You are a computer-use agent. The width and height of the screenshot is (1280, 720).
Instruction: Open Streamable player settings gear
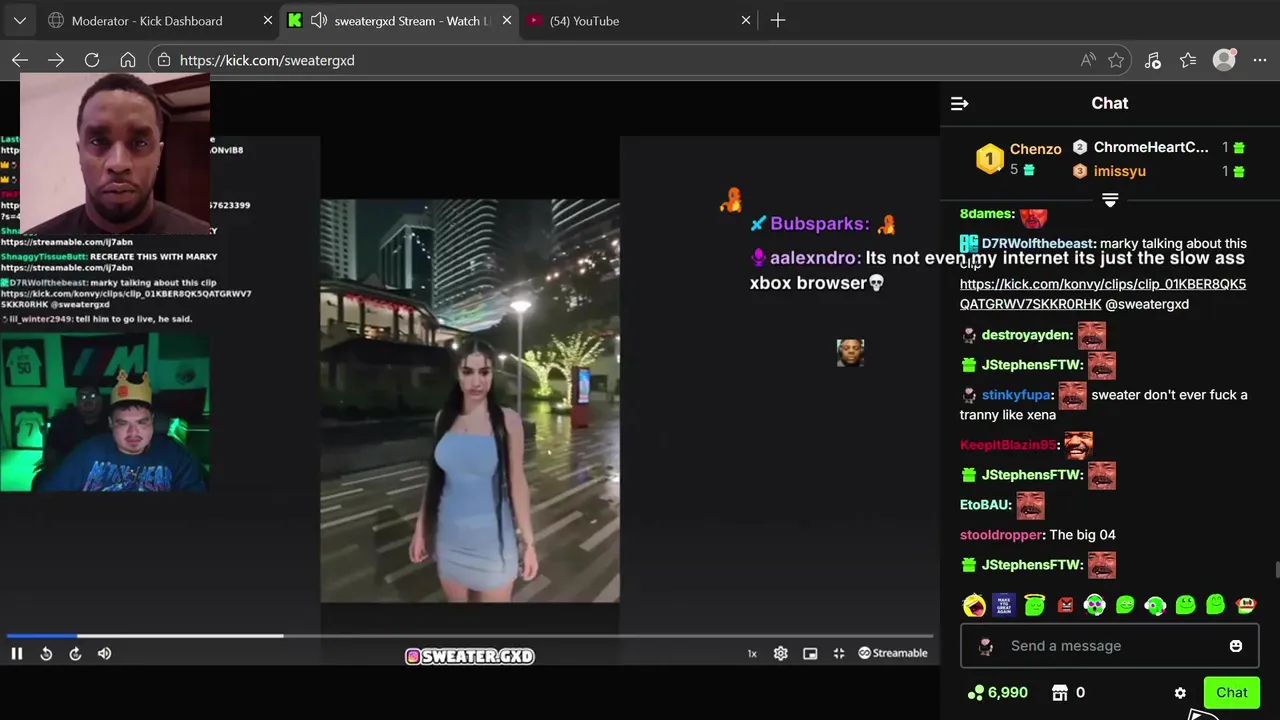(781, 653)
